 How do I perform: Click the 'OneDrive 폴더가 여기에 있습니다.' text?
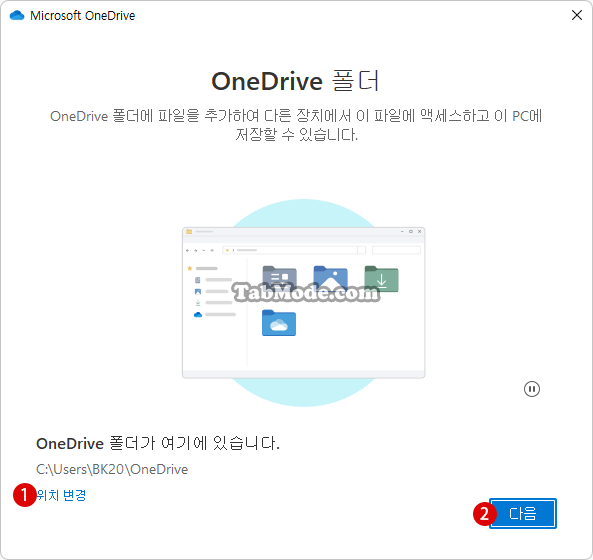(x=158, y=443)
